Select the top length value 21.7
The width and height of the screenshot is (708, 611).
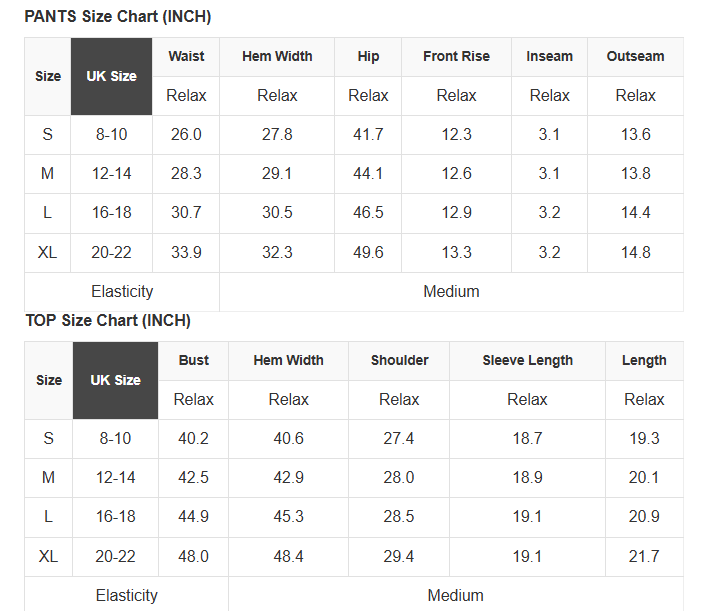pos(644,556)
